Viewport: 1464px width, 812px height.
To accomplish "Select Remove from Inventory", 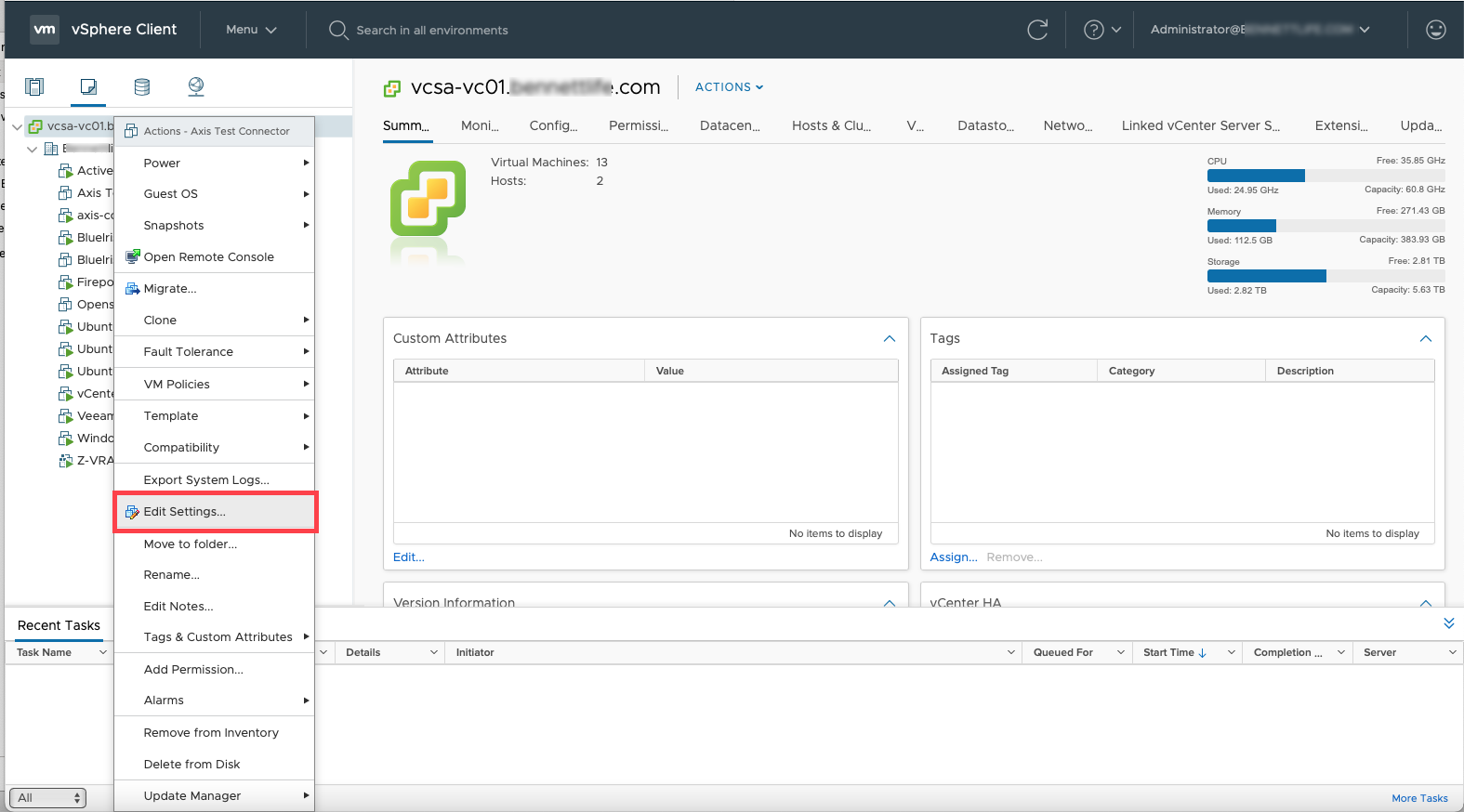I will pyautogui.click(x=215, y=733).
